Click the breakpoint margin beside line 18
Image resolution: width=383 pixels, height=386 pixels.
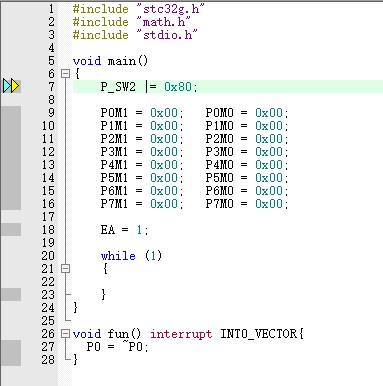click(11, 230)
